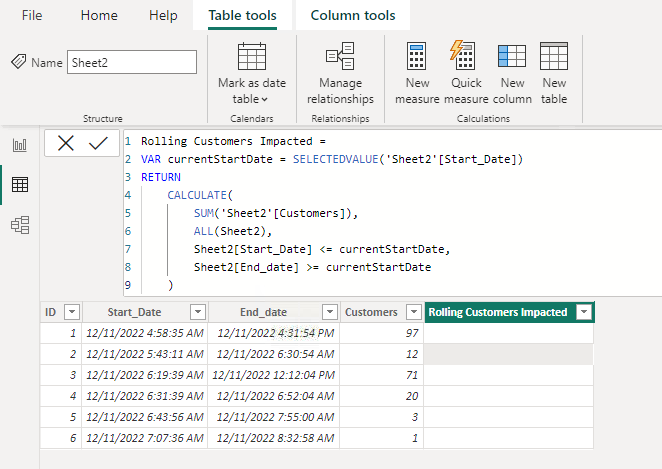Image resolution: width=662 pixels, height=469 pixels.
Task: Open the Start_Date column filter dropdown
Action: [x=198, y=312]
